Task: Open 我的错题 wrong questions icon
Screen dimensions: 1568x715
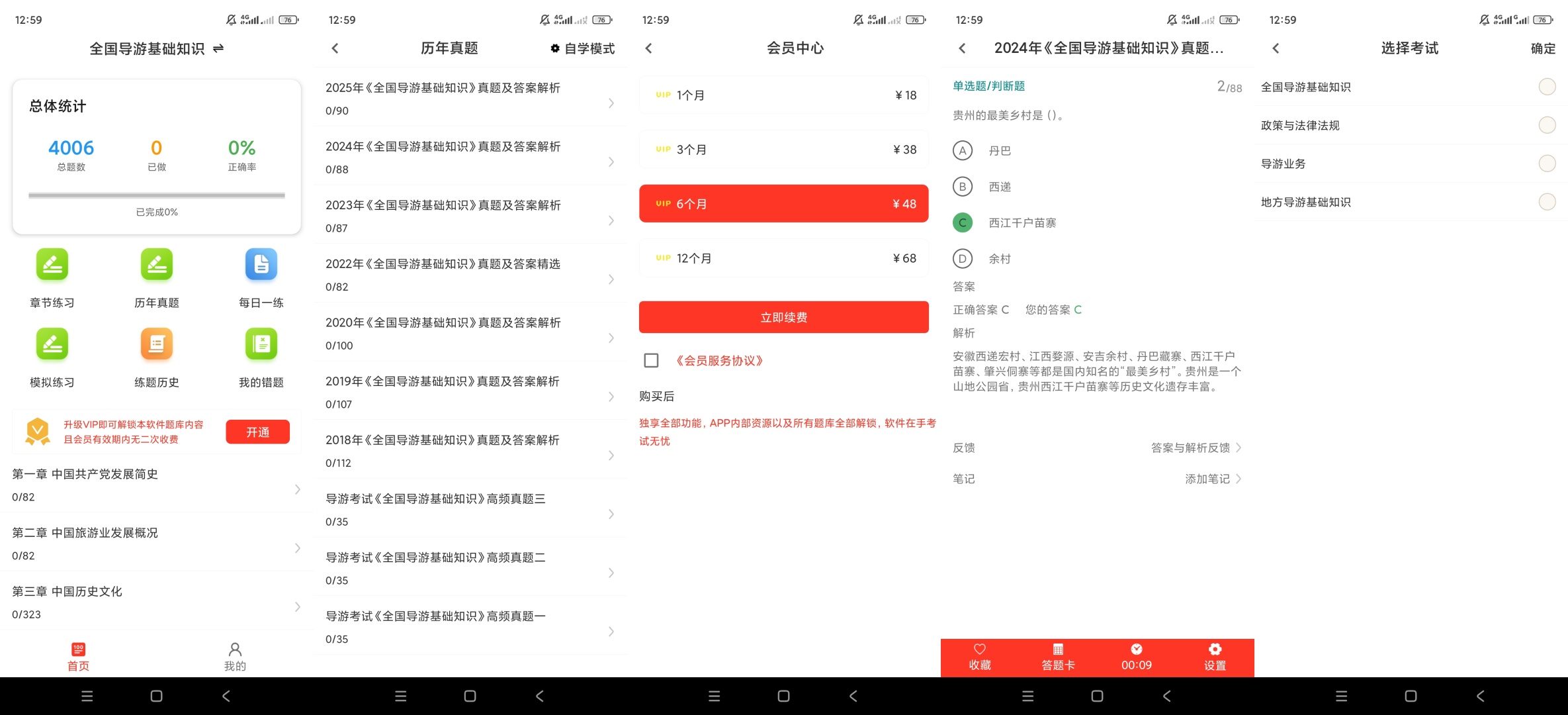Action: tap(261, 344)
